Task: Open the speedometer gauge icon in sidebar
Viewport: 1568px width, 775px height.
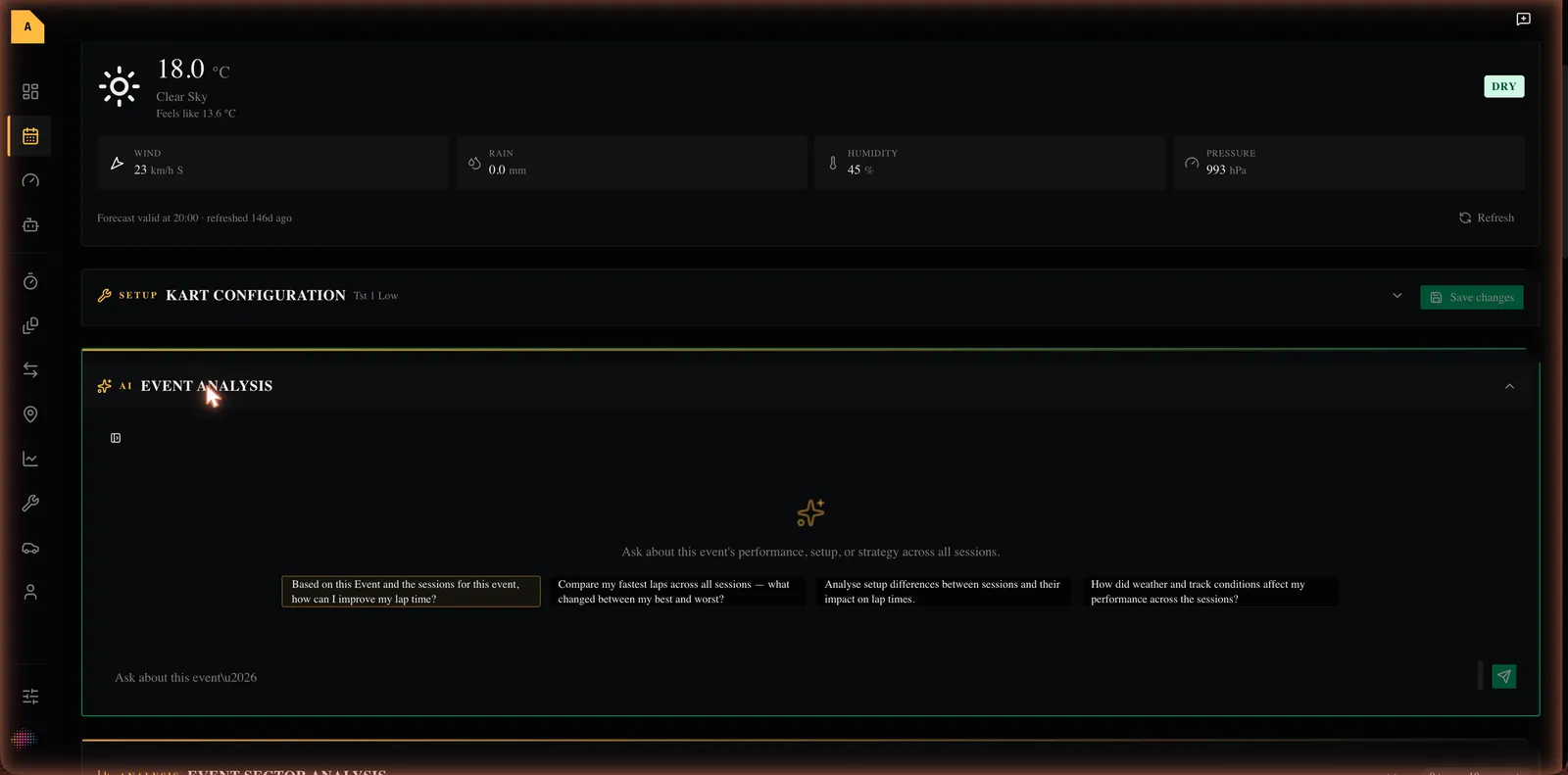Action: [30, 180]
